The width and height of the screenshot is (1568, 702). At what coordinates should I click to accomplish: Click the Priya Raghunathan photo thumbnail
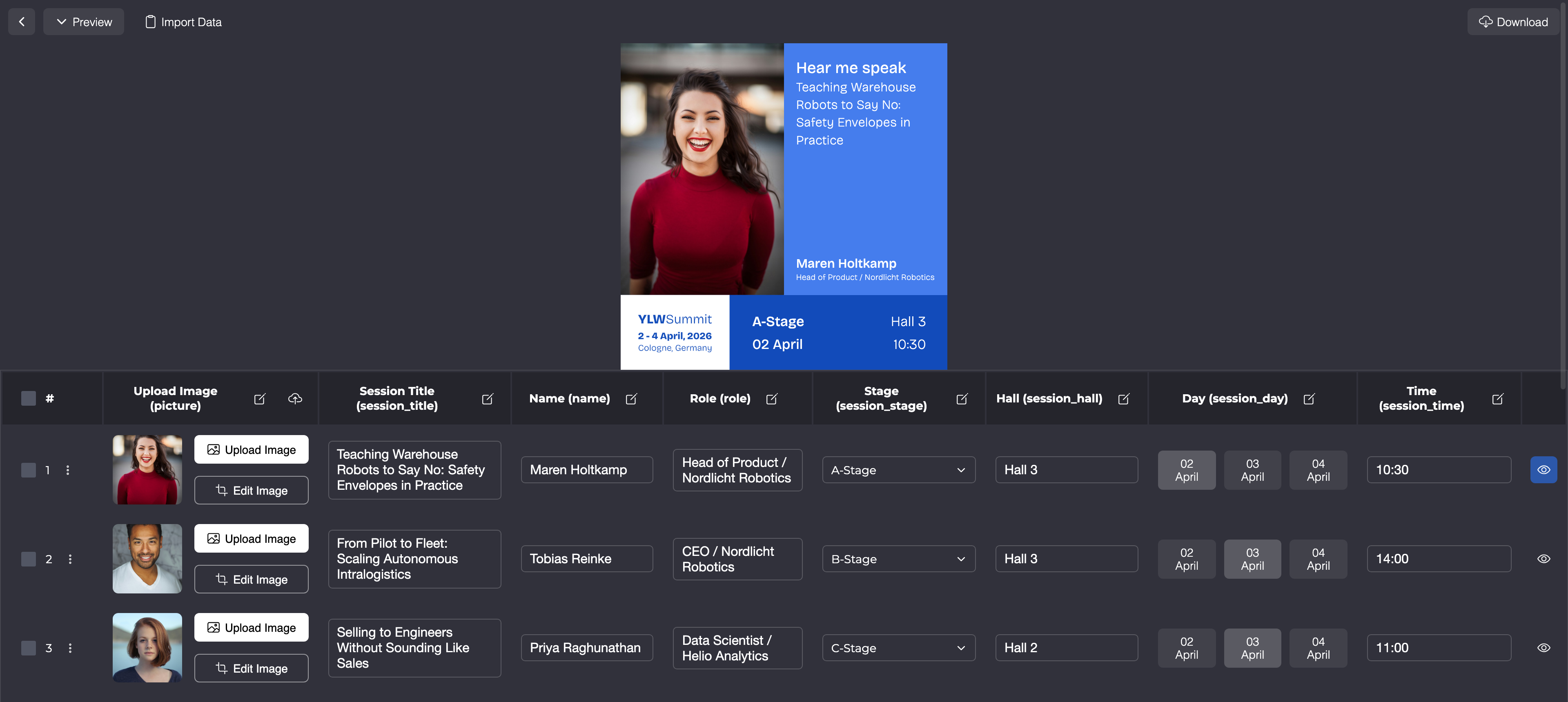147,647
